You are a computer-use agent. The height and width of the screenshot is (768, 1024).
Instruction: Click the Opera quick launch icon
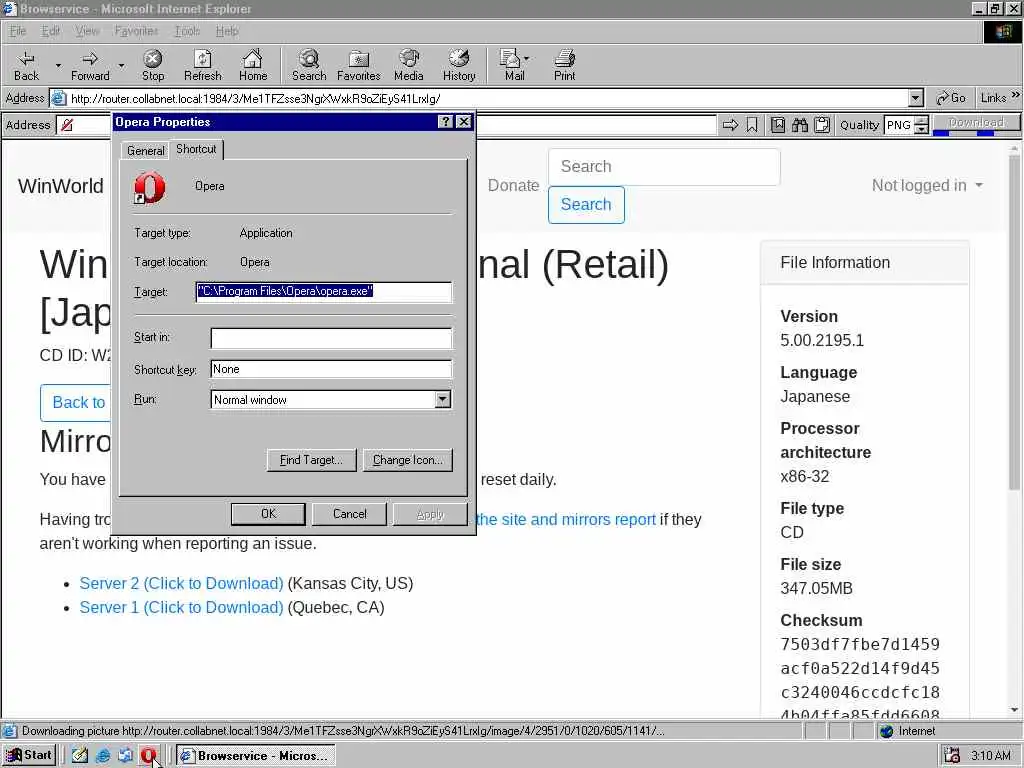click(149, 756)
